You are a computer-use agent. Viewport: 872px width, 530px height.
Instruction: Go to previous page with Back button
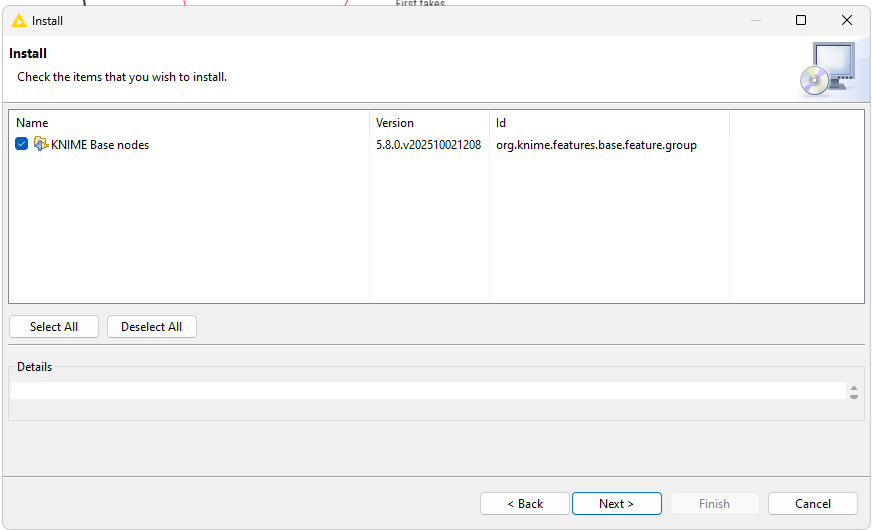point(525,504)
